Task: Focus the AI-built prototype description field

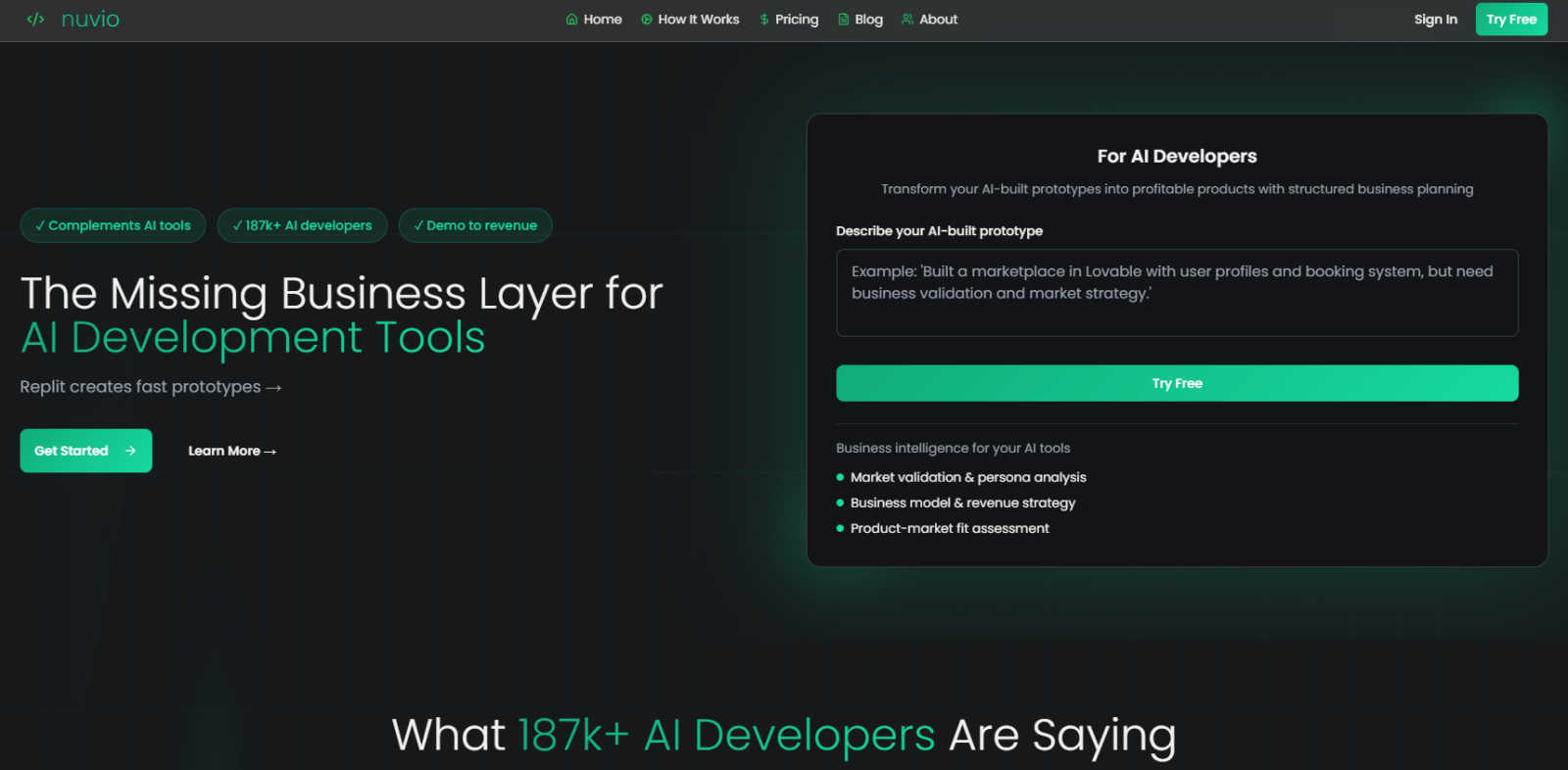Action: pos(1176,293)
